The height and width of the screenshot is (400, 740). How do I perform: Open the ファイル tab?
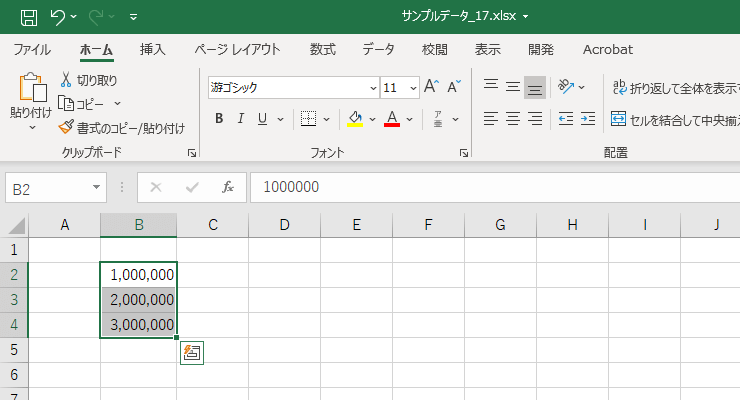click(32, 50)
